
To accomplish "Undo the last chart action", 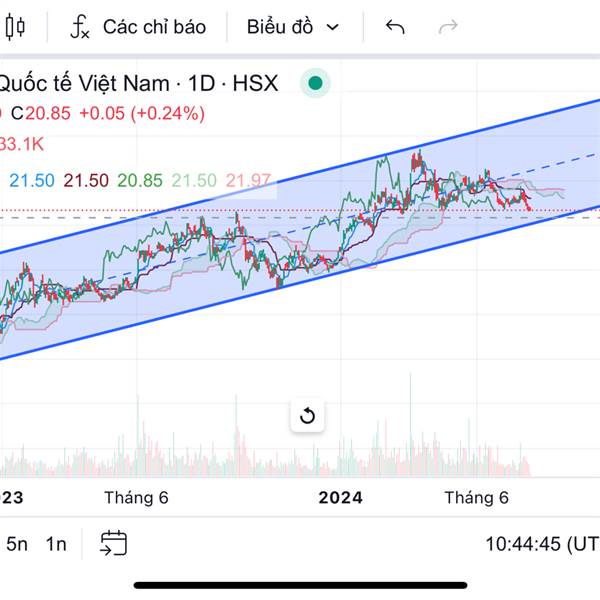I will (395, 27).
